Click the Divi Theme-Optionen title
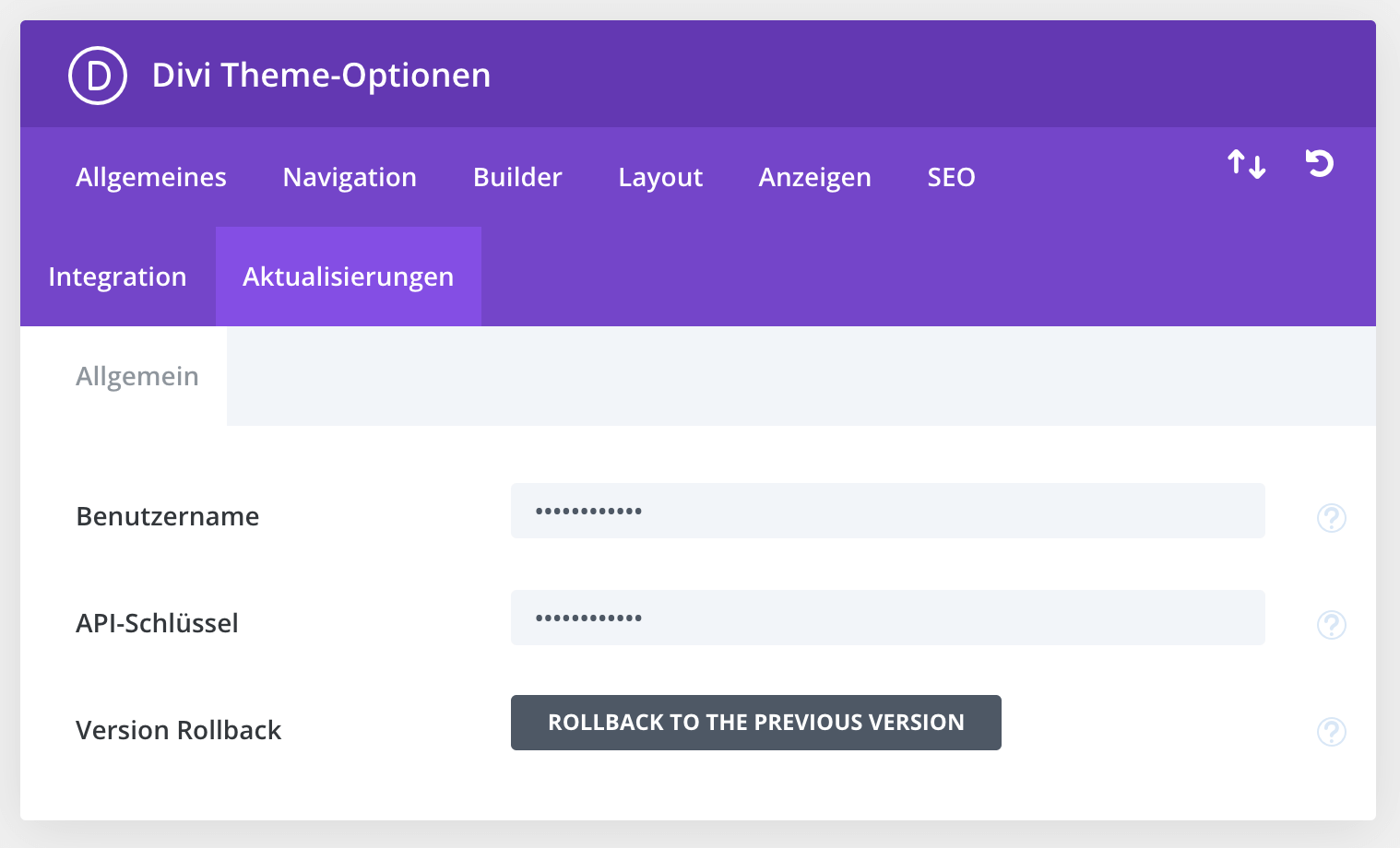Image resolution: width=1400 pixels, height=848 pixels. [321, 76]
